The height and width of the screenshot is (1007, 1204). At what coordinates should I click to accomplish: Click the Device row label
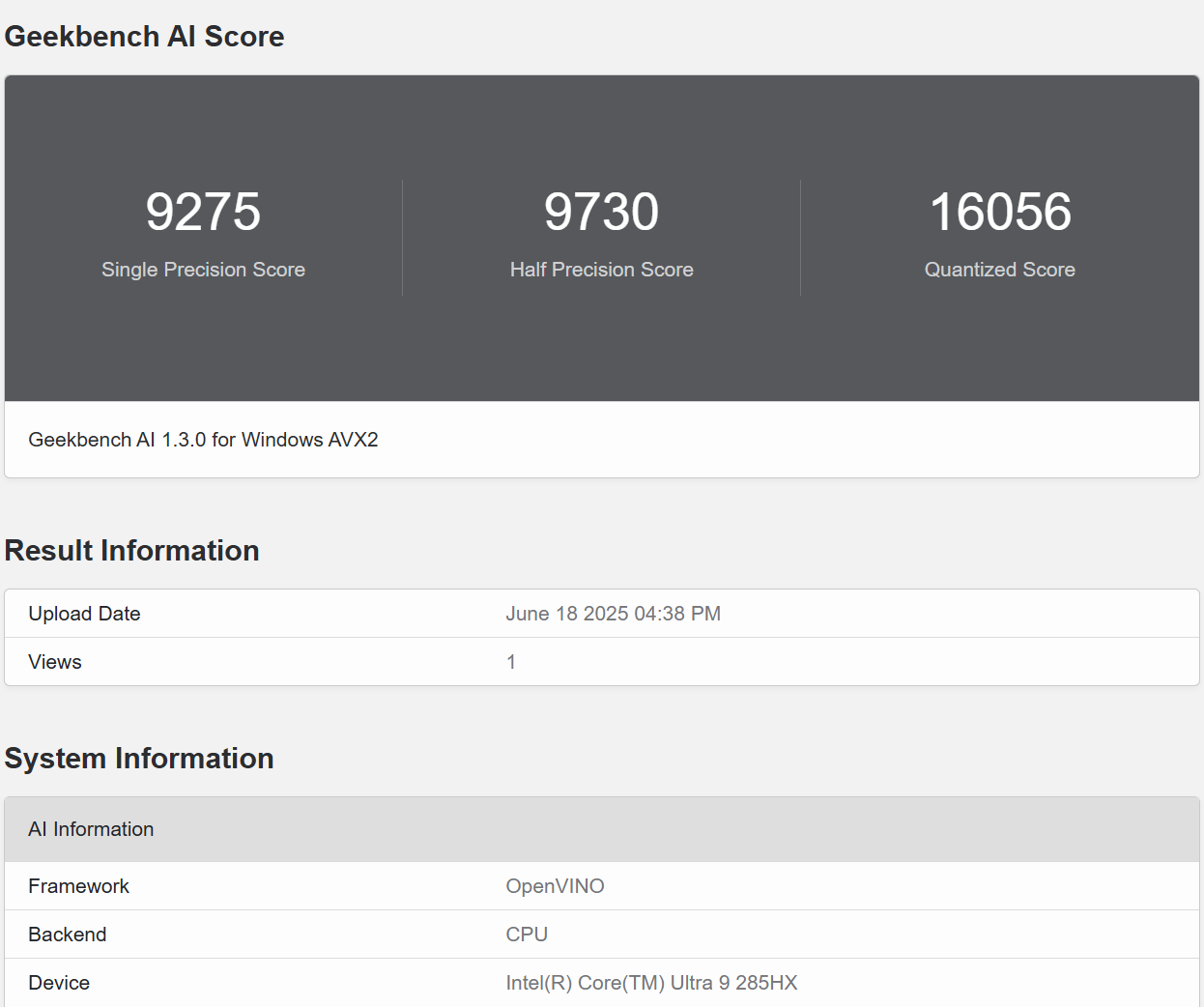click(x=59, y=983)
